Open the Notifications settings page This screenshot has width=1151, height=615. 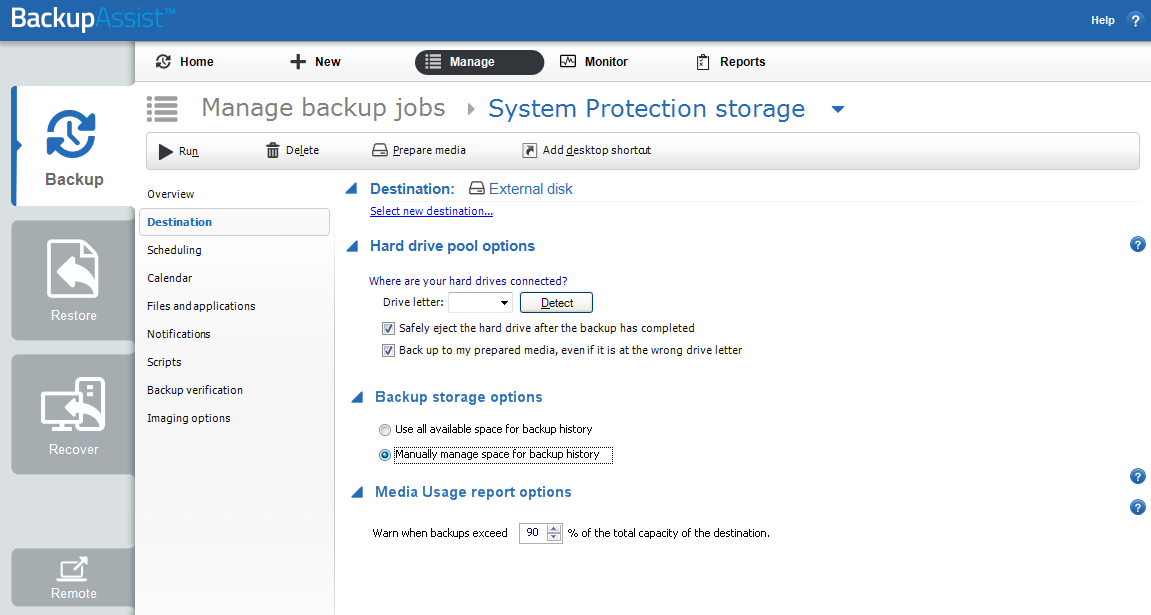[178, 334]
